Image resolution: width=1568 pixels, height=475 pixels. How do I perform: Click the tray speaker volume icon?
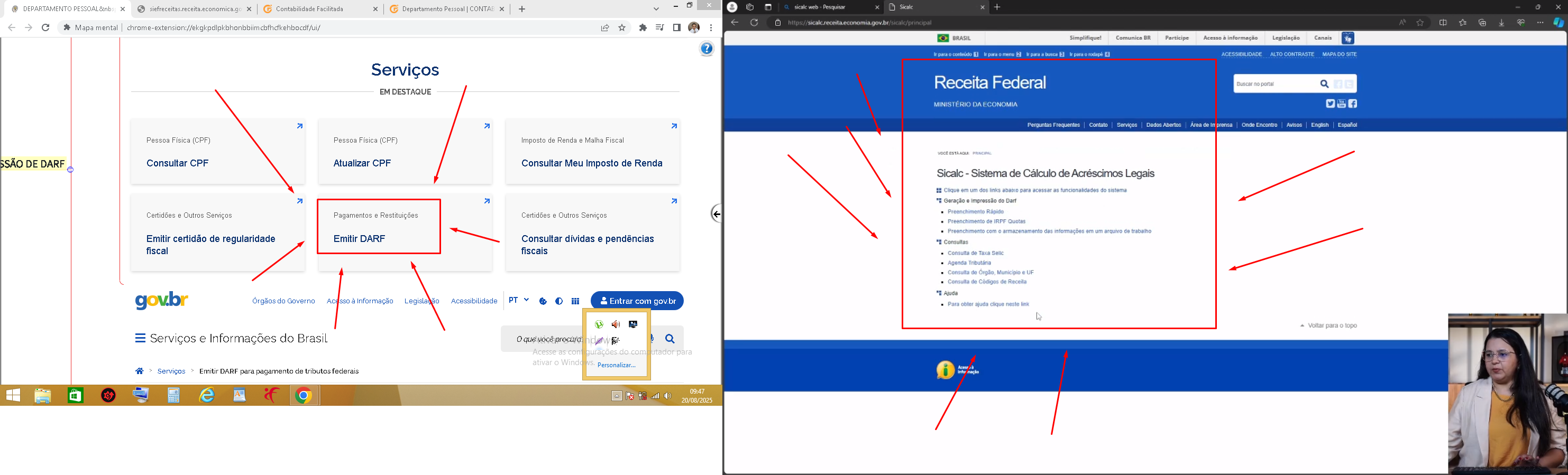[668, 396]
